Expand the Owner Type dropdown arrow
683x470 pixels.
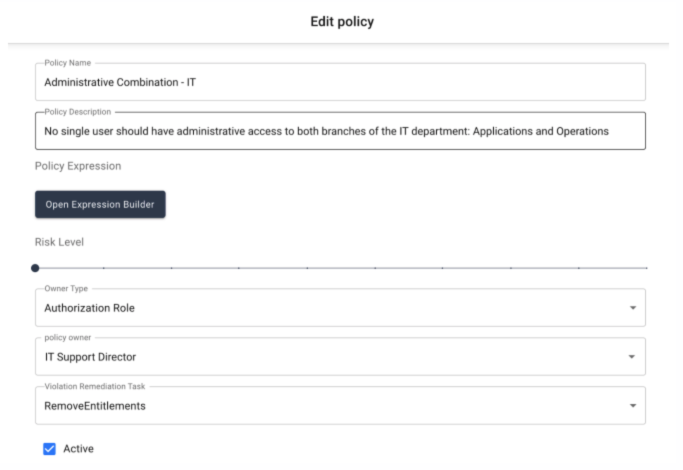(632, 308)
